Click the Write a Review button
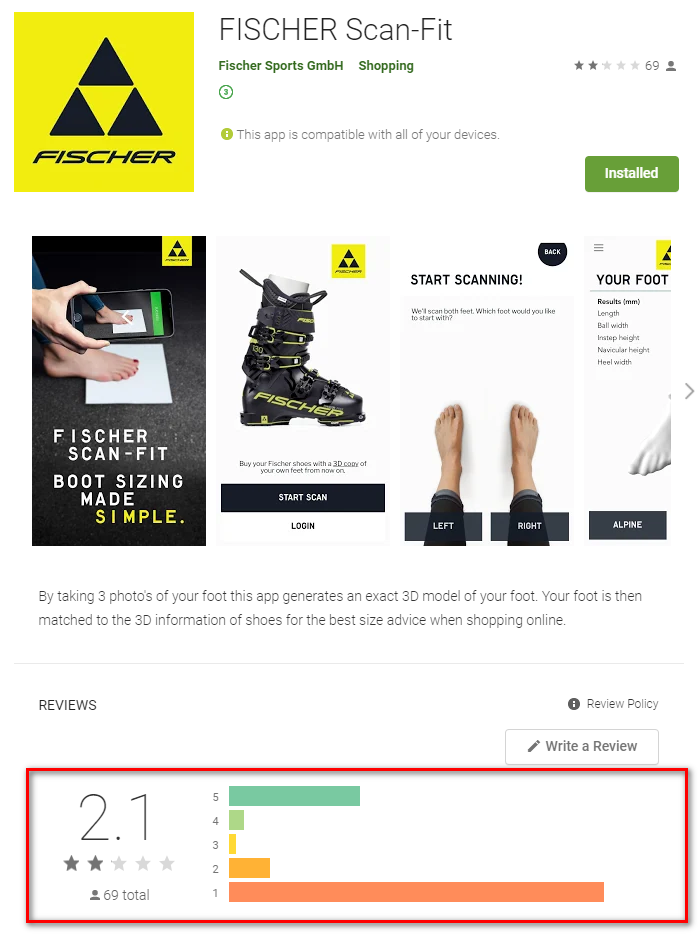Image resolution: width=698 pixels, height=937 pixels. 582,746
